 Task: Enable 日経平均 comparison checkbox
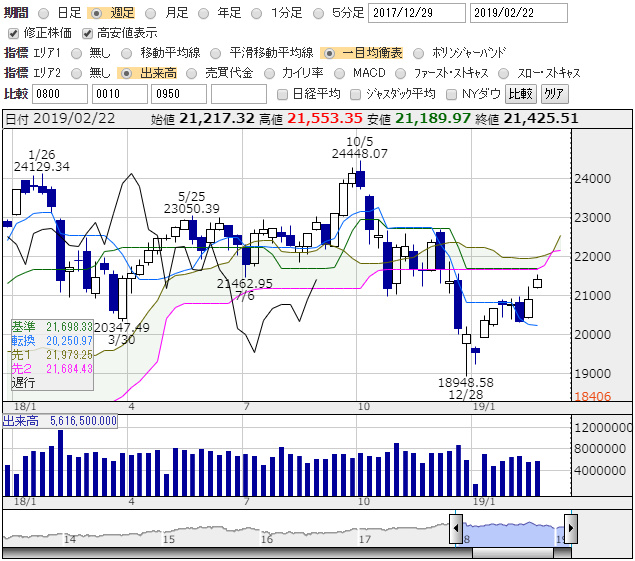pyautogui.click(x=282, y=94)
